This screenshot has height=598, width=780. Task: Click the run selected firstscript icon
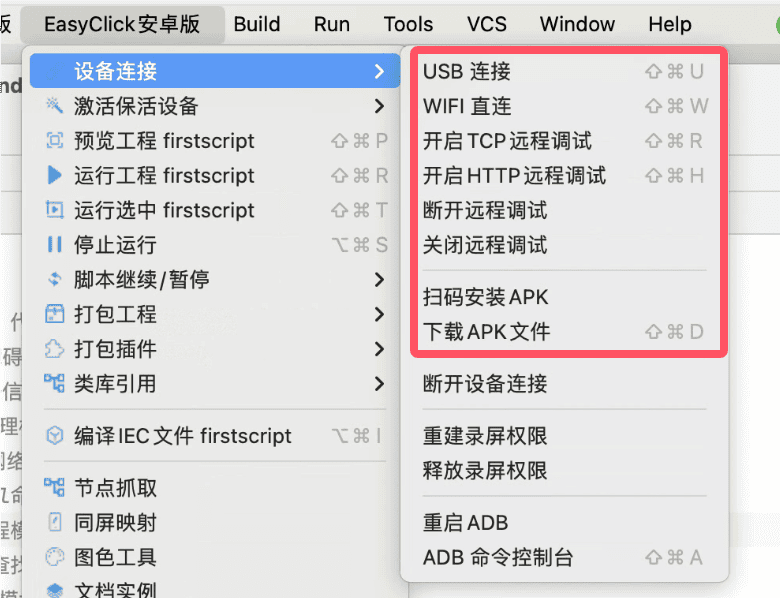(54, 210)
